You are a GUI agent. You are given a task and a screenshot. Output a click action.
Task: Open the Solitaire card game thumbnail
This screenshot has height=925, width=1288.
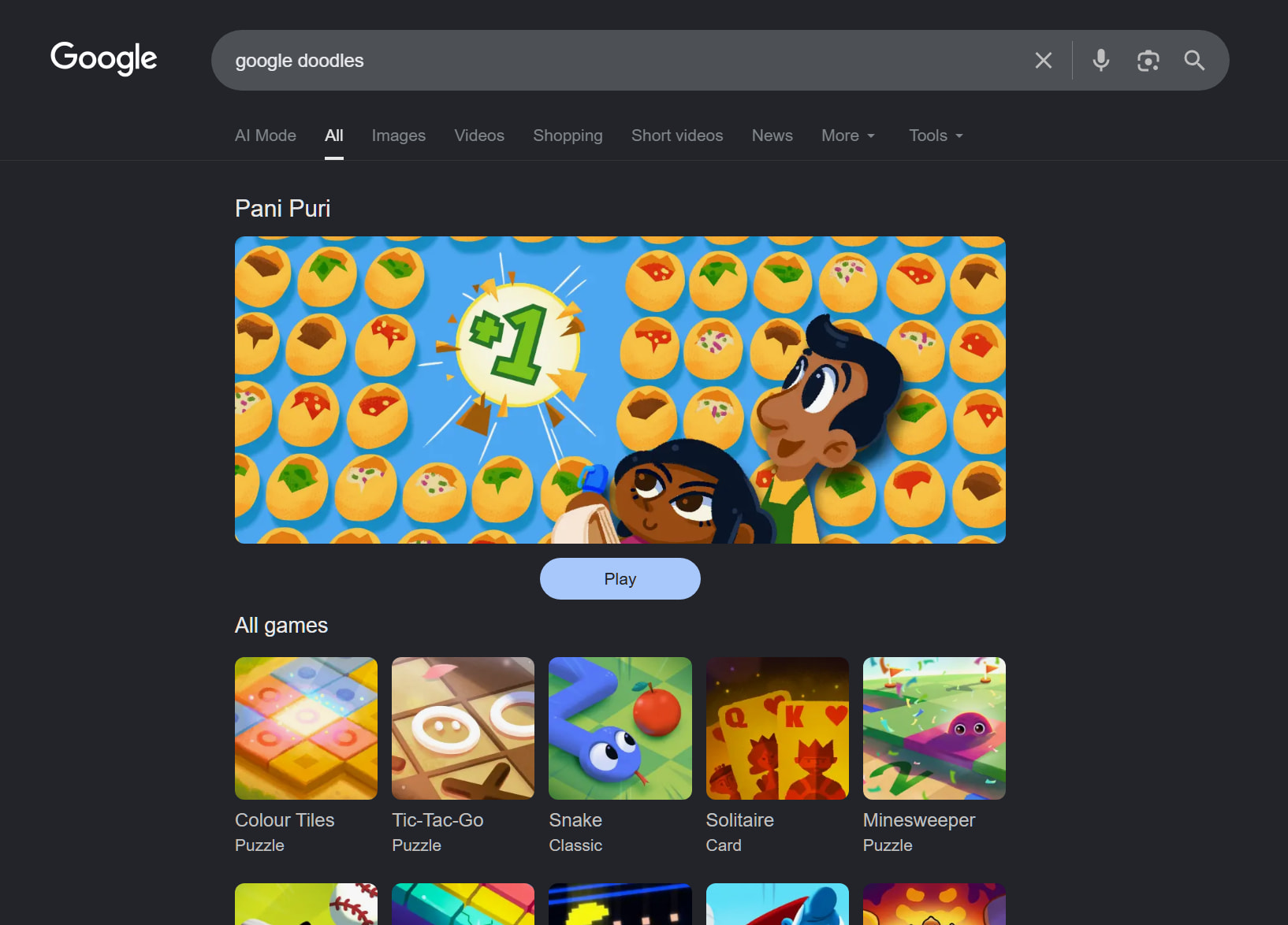pos(777,728)
